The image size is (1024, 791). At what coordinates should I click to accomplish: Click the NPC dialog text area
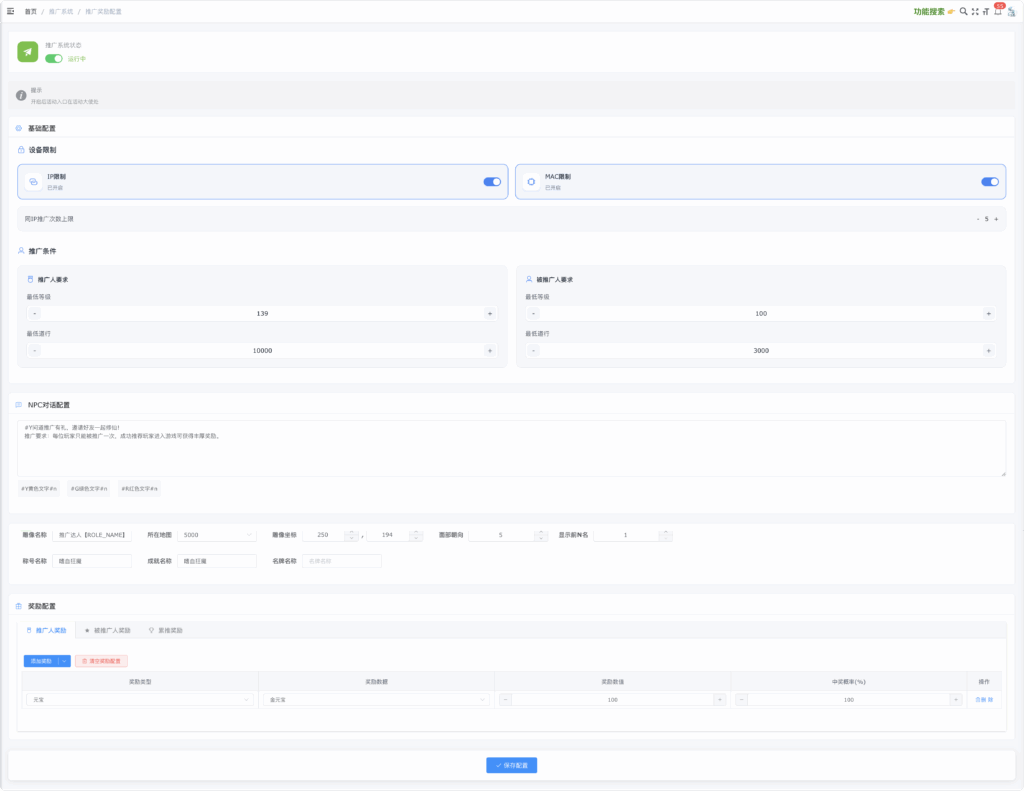click(511, 448)
